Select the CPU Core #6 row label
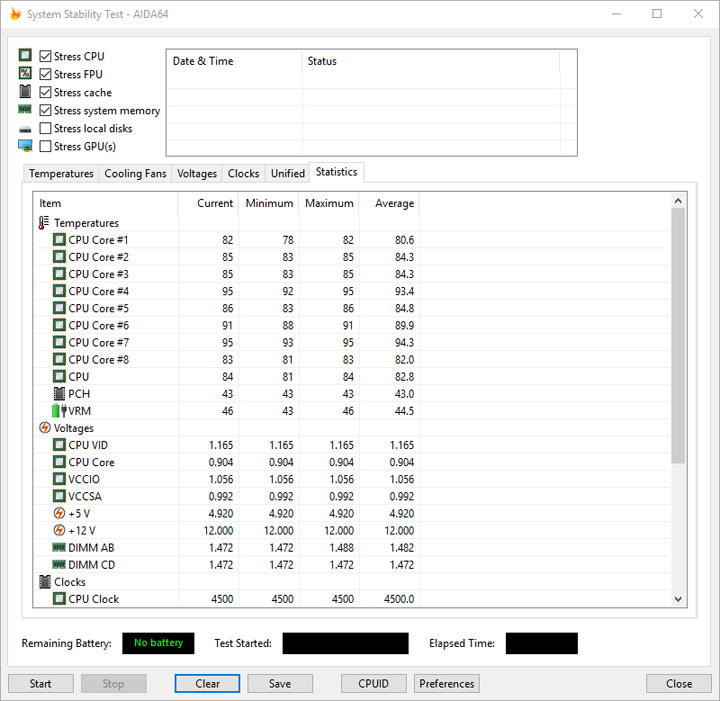Viewport: 720px width, 701px height. point(98,325)
